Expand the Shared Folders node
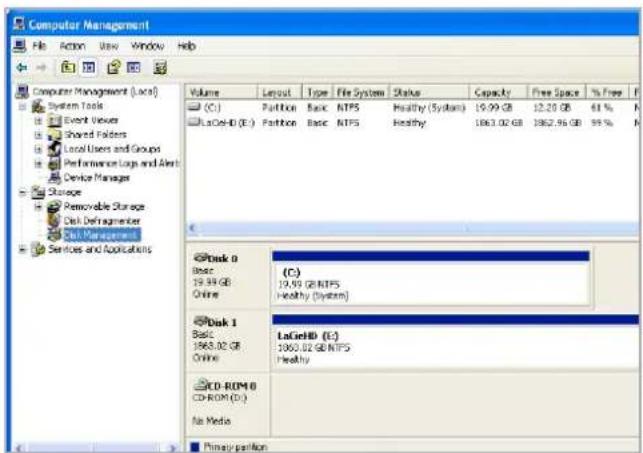This screenshot has height=453, width=643. (x=38, y=135)
